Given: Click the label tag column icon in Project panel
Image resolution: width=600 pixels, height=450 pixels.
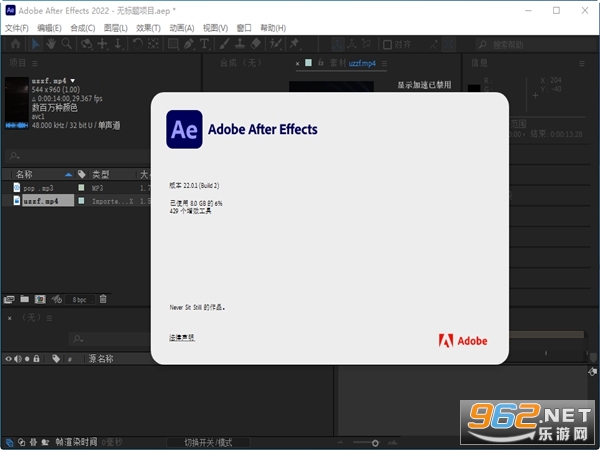Looking at the screenshot, I should coord(82,174).
